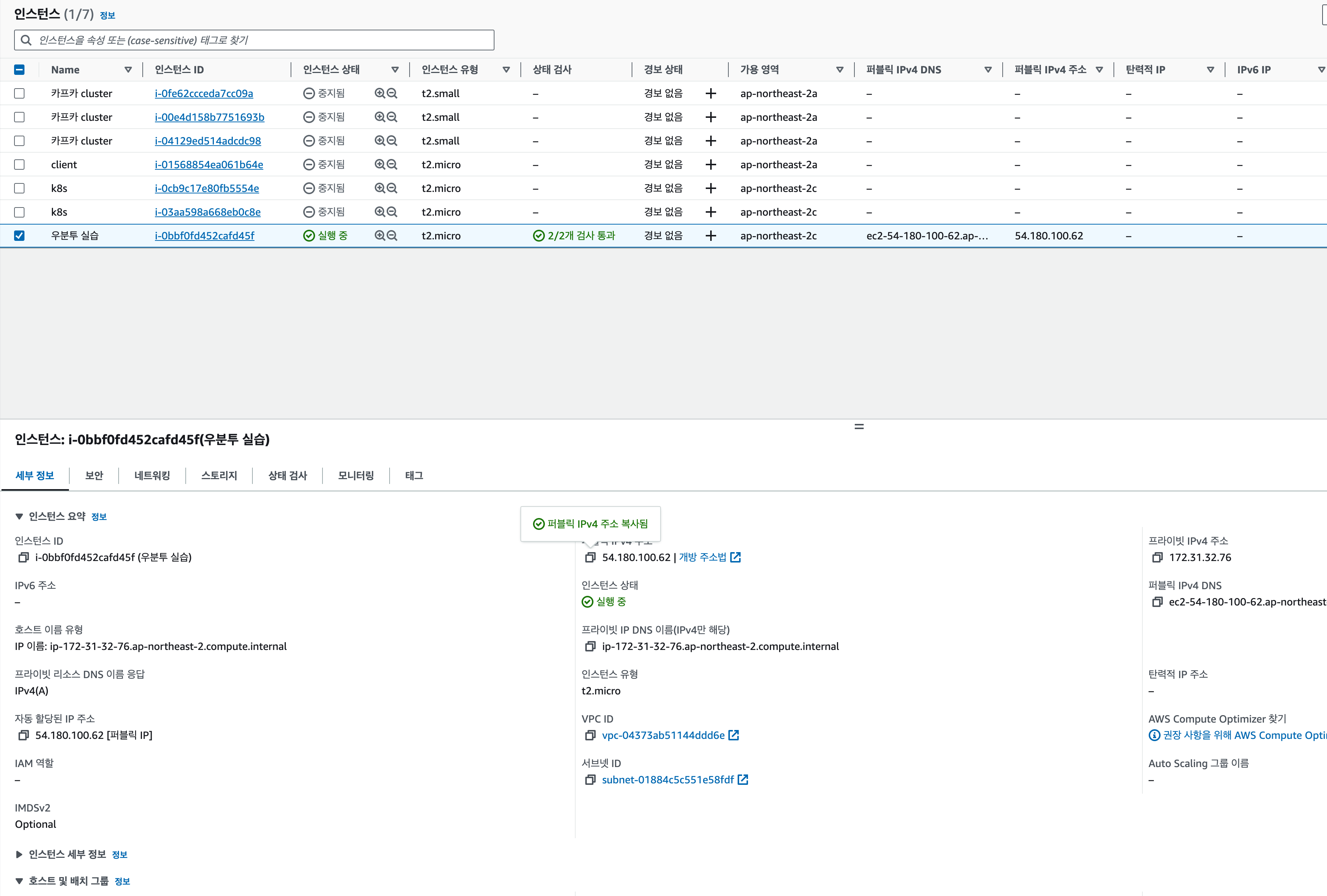This screenshot has width=1327, height=896.
Task: Open the 모니터링 tab
Action: click(355, 475)
